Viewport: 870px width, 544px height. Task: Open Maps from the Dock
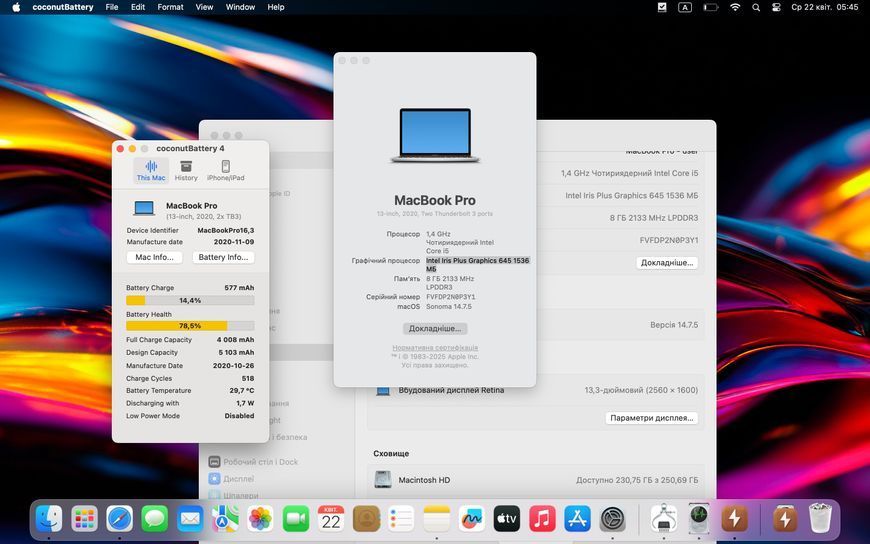225,520
